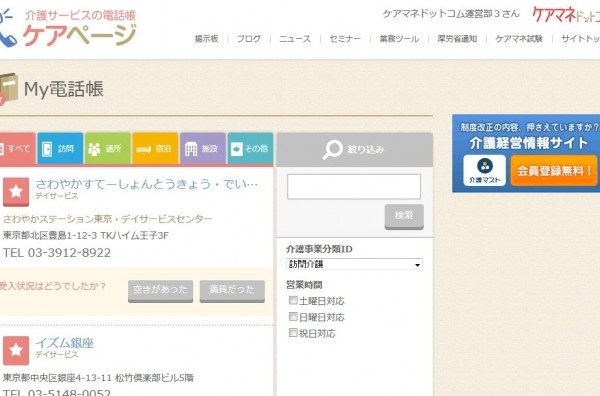Switch to the 通所 category tab
This screenshot has height=396, width=600.
coord(108,148)
